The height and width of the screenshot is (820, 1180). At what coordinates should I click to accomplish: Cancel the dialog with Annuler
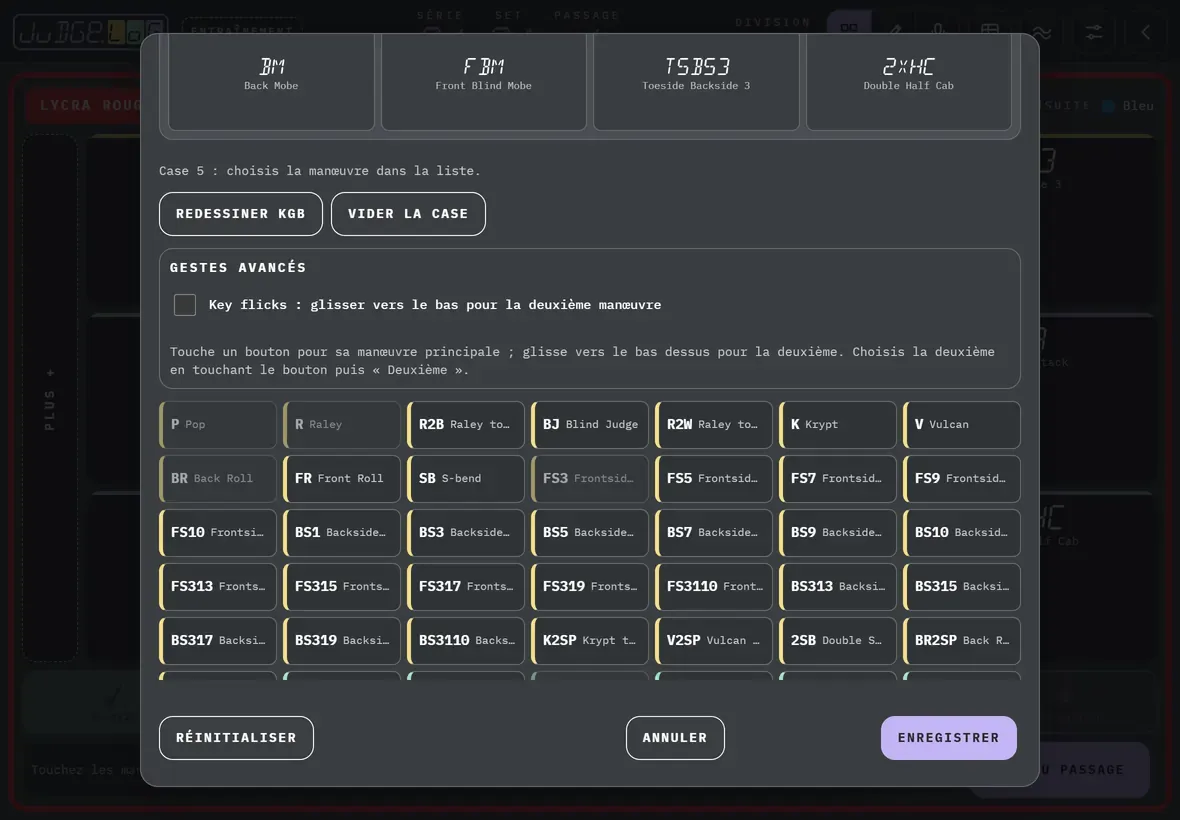675,738
